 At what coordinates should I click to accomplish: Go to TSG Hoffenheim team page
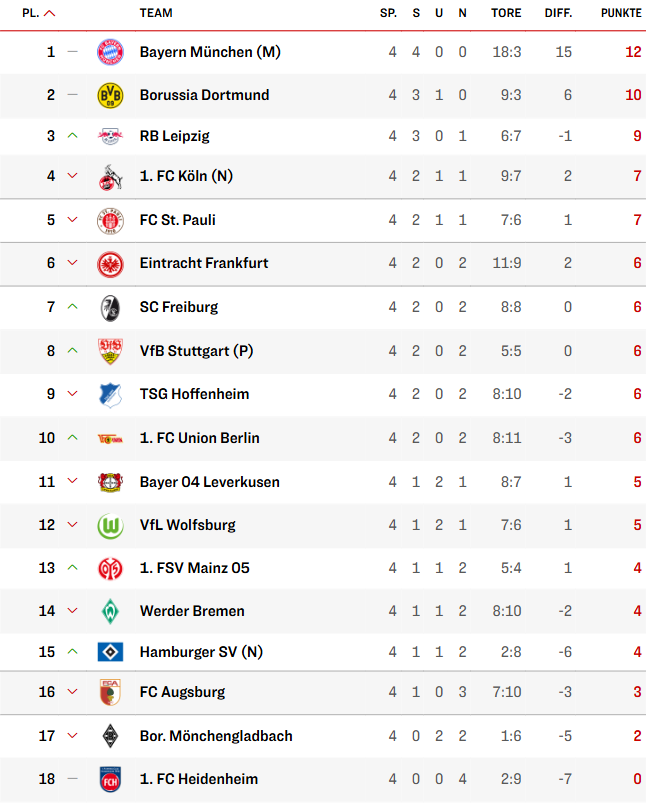[x=195, y=394]
